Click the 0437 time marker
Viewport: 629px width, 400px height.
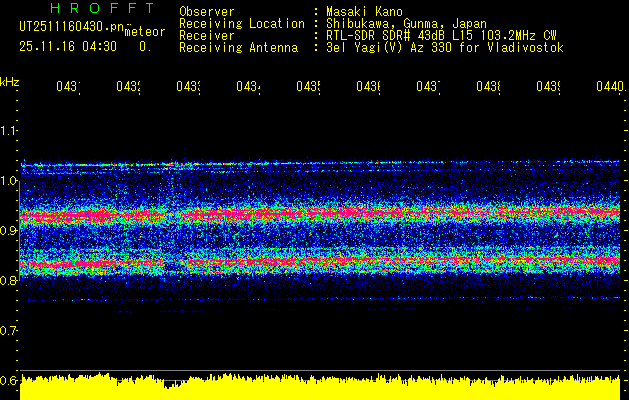[x=428, y=87]
